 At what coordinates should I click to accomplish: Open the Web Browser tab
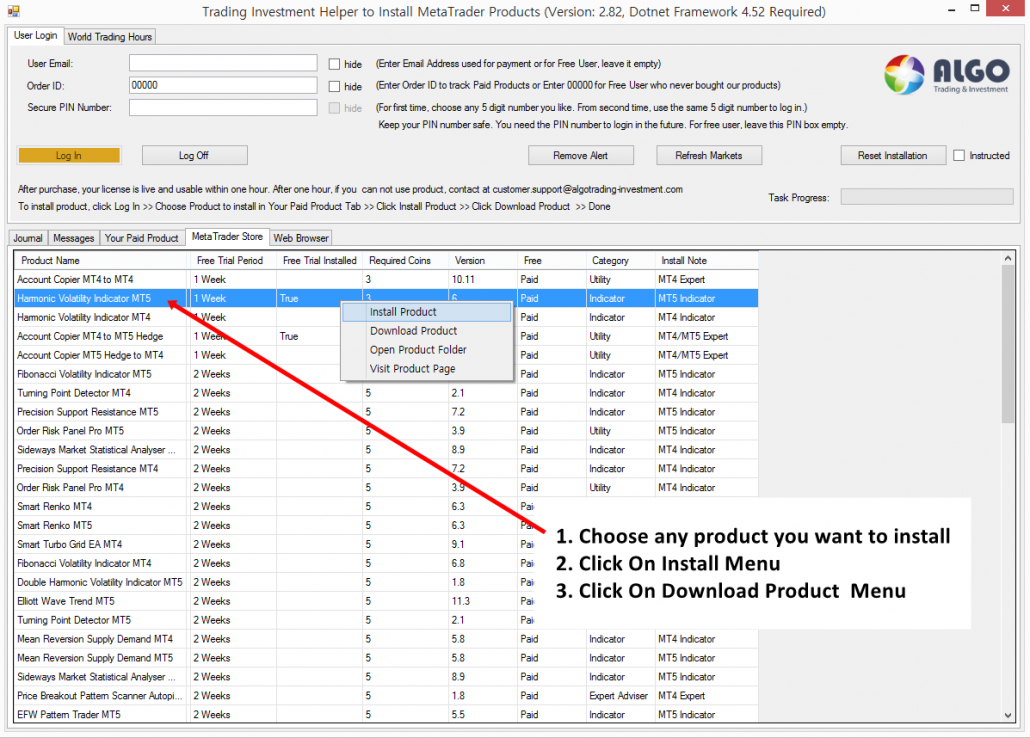point(301,238)
